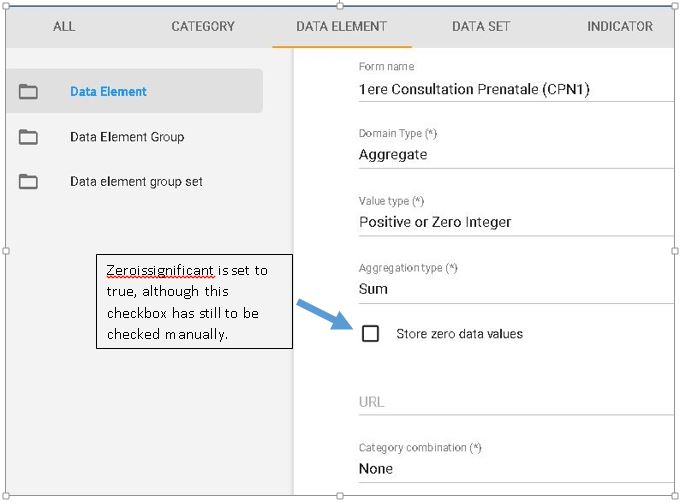The image size is (680, 503).
Task: Click the folder icon beside Data Element Group
Action: 28,137
